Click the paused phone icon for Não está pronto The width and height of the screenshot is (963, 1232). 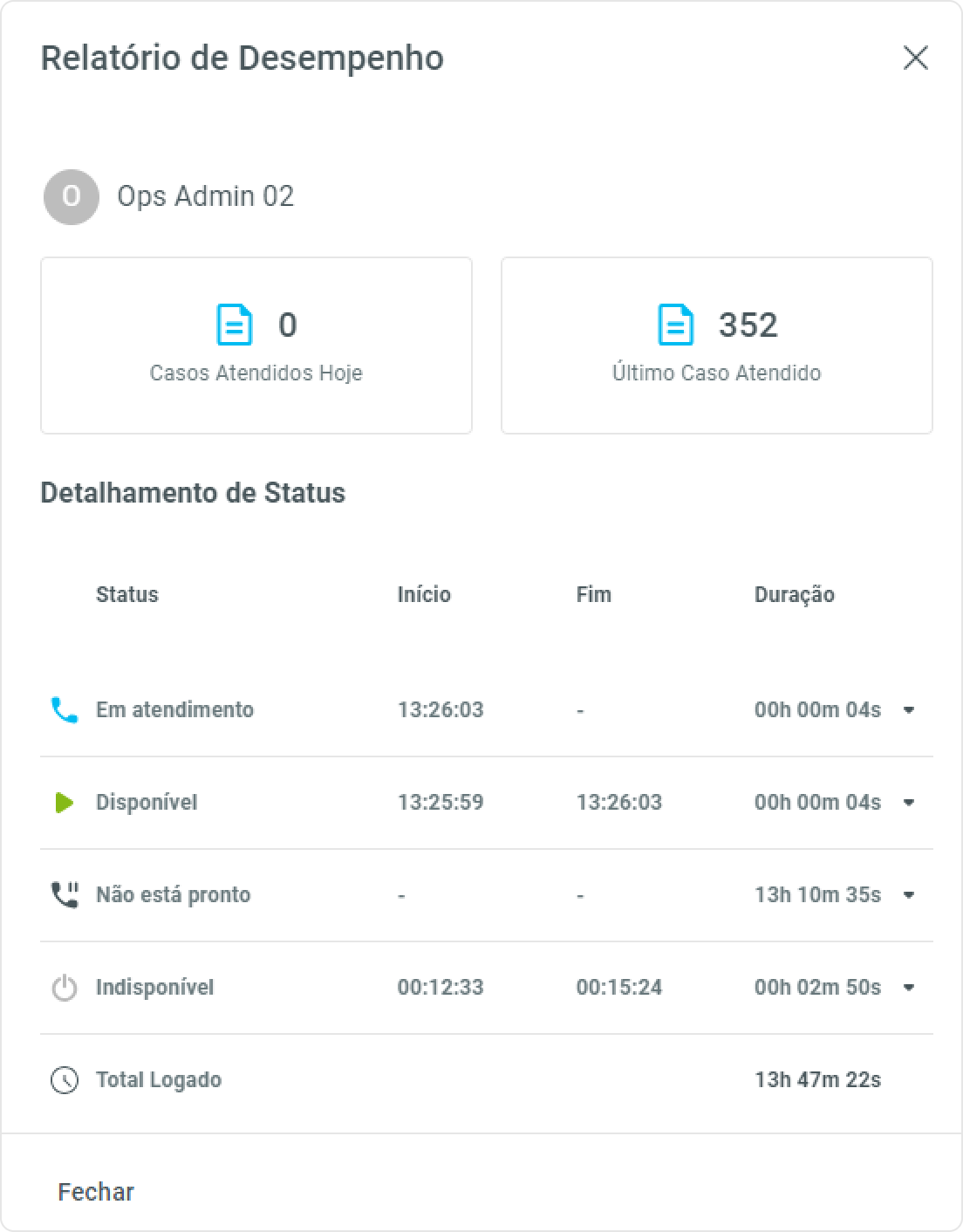pos(65,895)
